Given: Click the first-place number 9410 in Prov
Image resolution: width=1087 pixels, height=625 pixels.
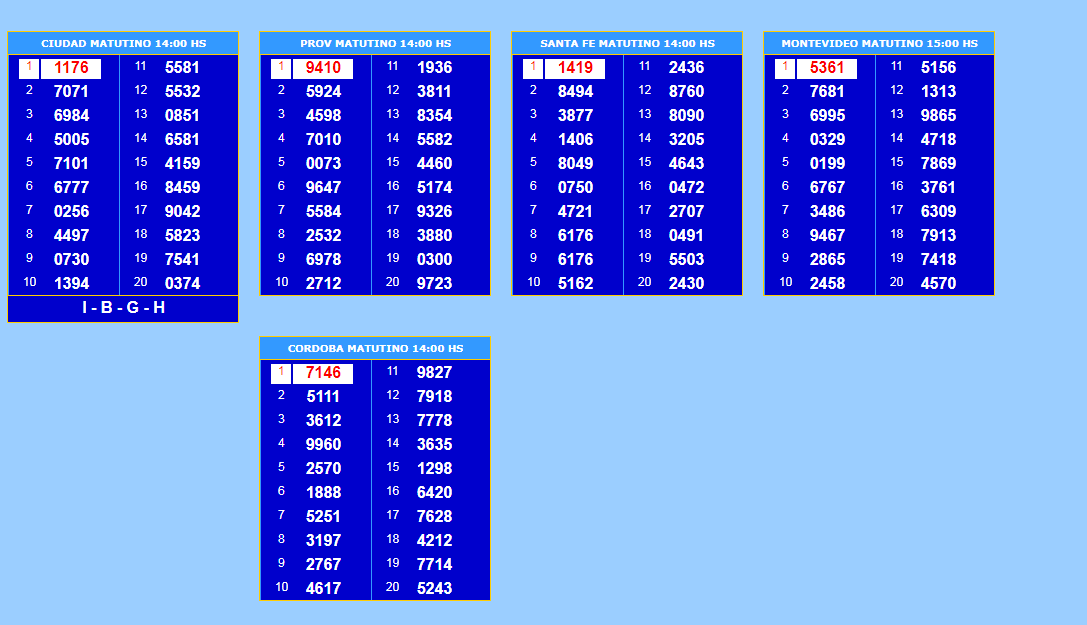Looking at the screenshot, I should tap(323, 68).
